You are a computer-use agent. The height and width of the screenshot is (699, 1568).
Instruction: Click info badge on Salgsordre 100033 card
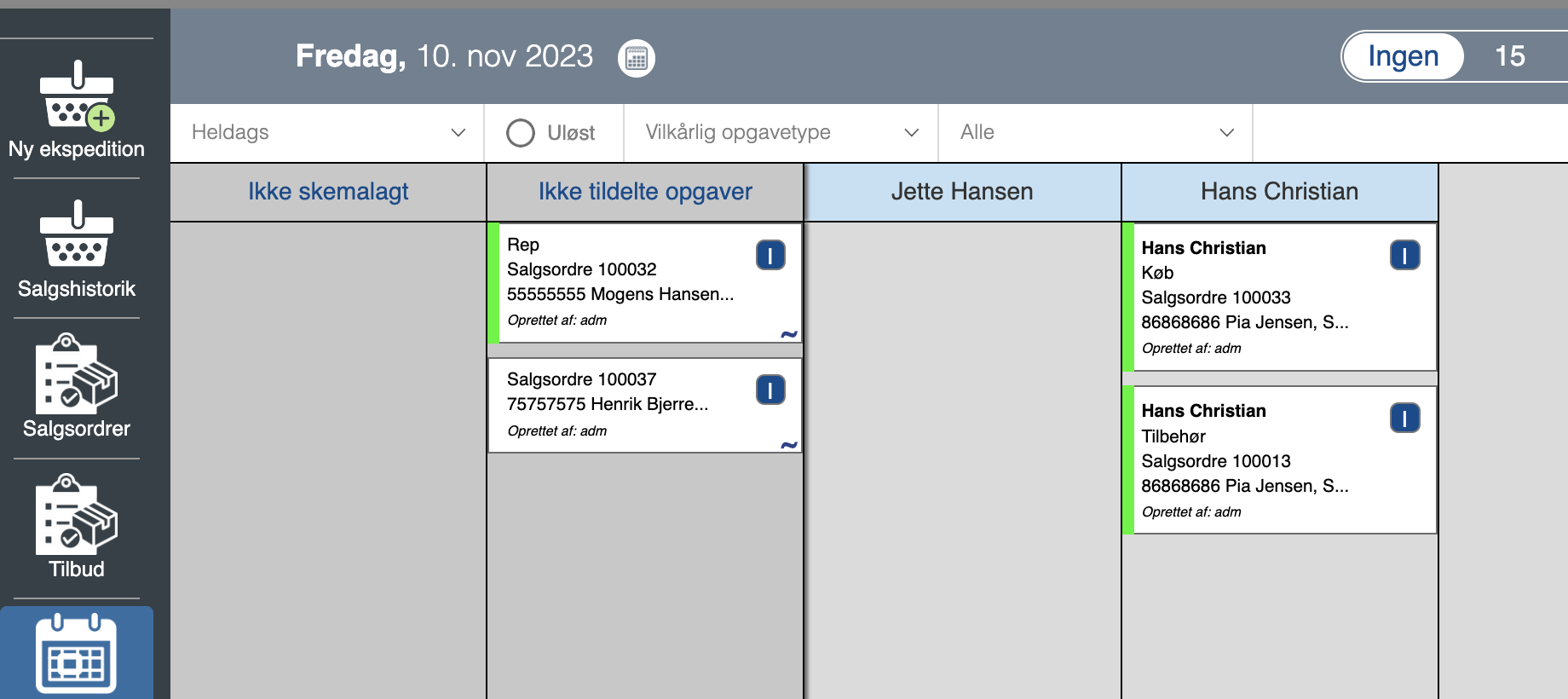pyautogui.click(x=1404, y=255)
